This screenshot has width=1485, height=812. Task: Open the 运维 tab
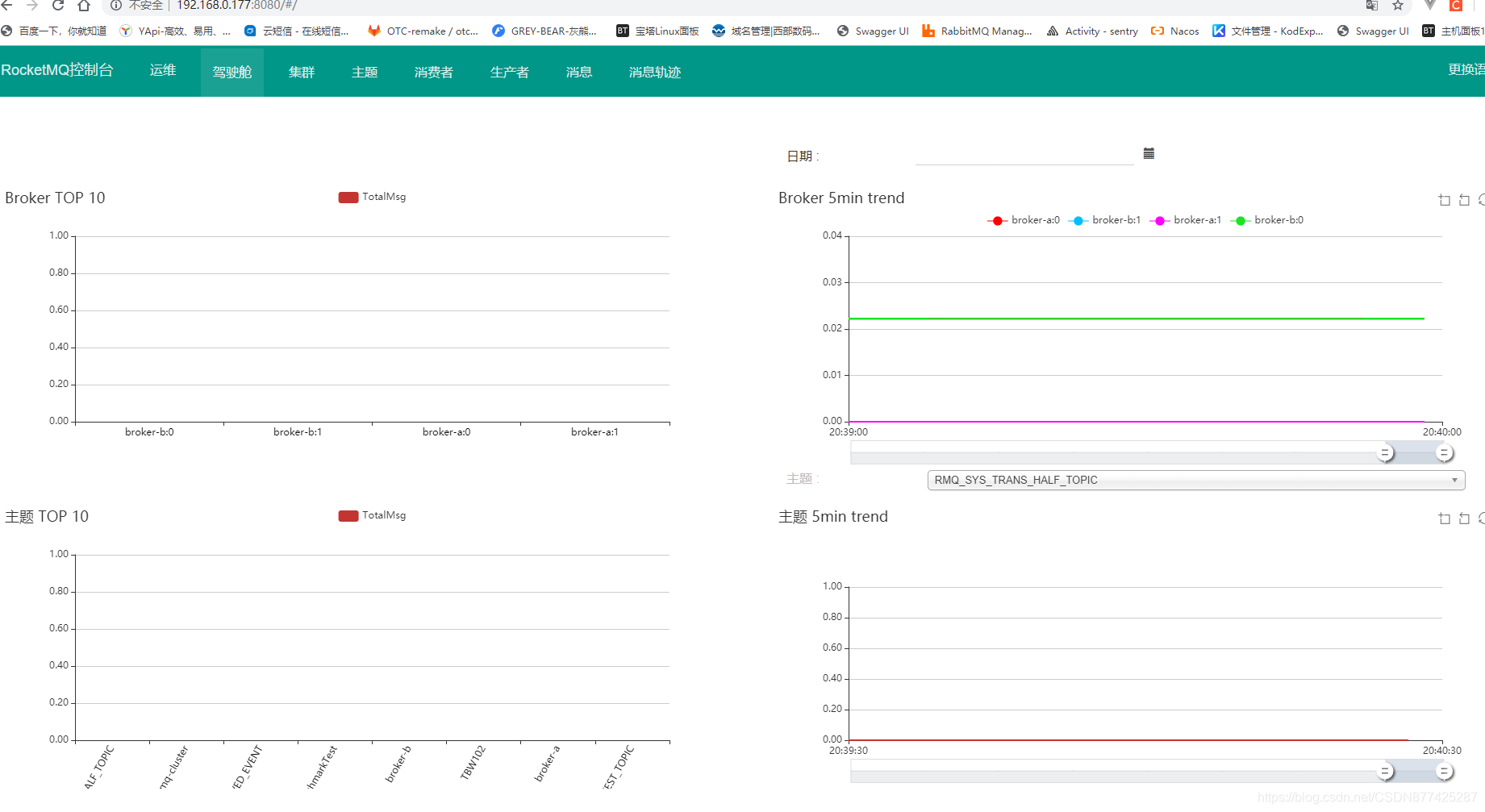point(163,70)
